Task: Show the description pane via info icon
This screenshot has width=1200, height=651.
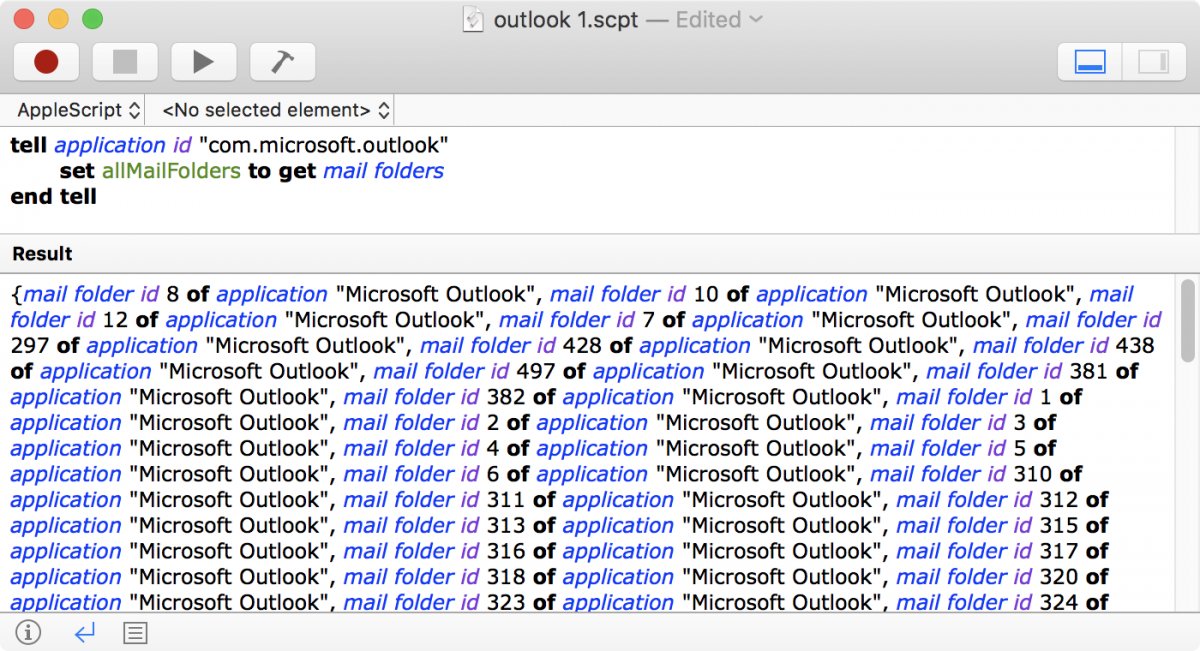Action: click(x=29, y=632)
